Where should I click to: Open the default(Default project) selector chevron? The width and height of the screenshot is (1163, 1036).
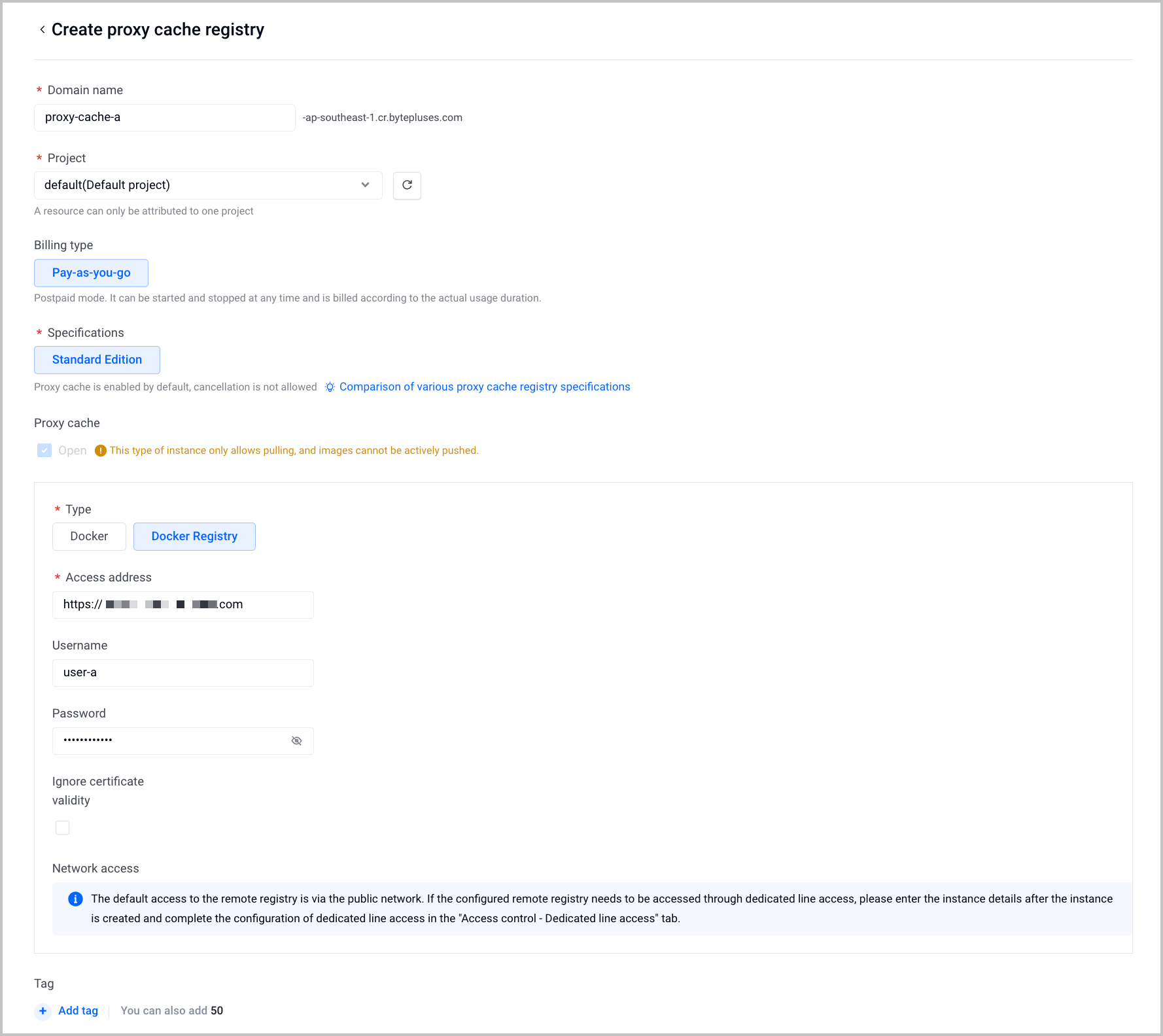point(365,185)
